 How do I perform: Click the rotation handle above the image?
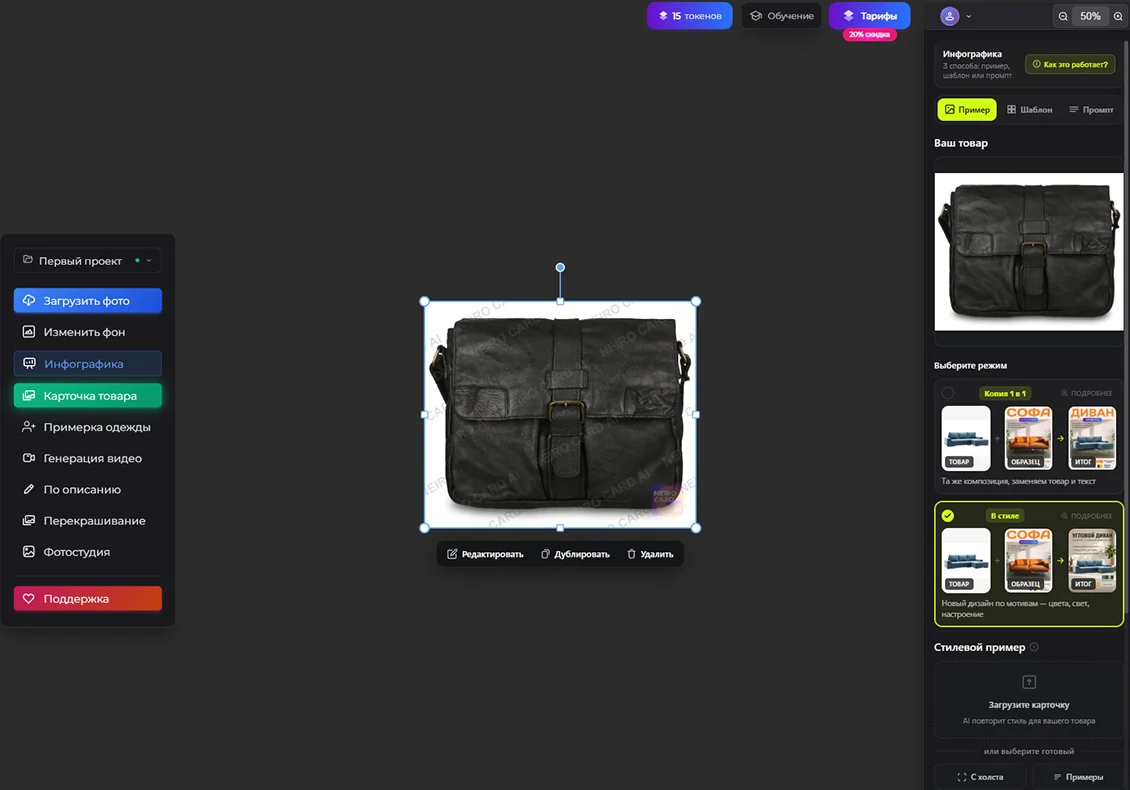tap(560, 267)
